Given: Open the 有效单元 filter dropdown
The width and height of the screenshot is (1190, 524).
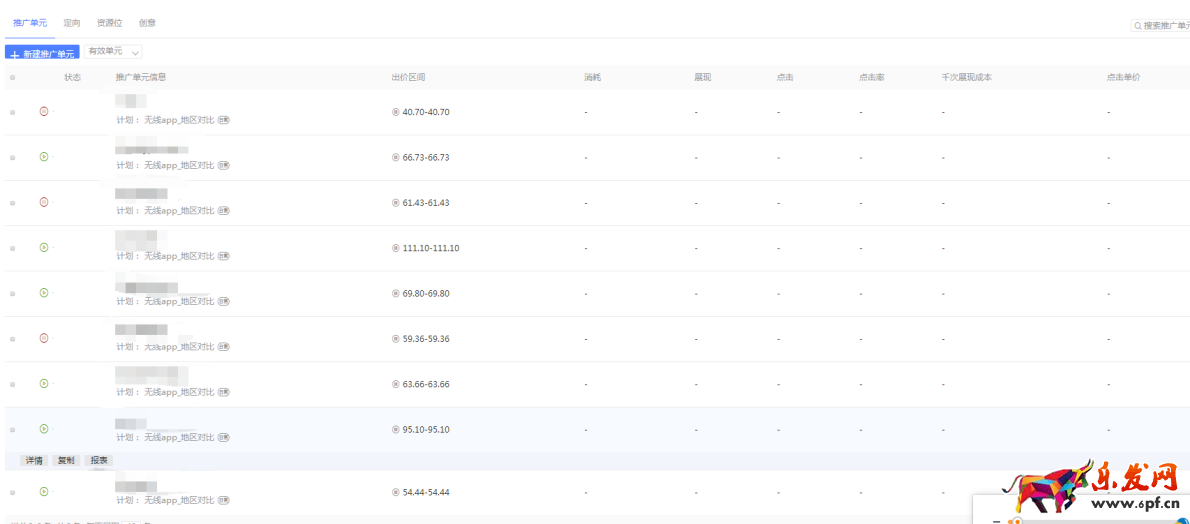Looking at the screenshot, I should [113, 51].
